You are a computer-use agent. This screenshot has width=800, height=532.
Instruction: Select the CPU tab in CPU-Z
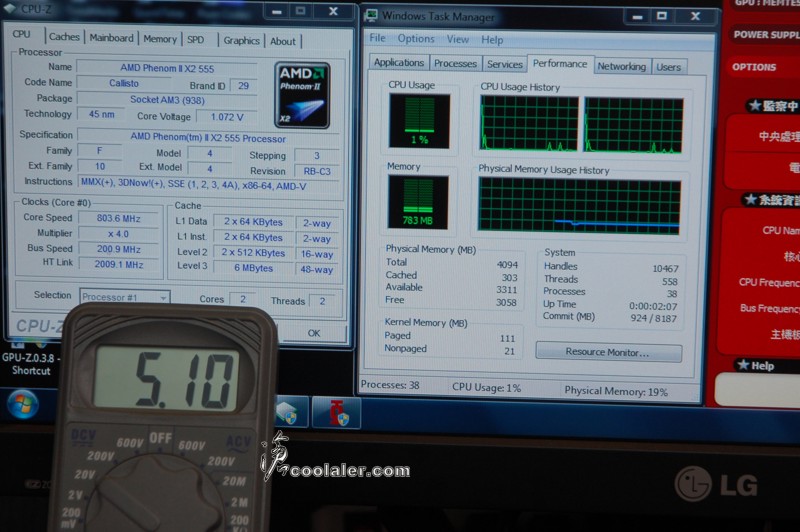tap(21, 34)
